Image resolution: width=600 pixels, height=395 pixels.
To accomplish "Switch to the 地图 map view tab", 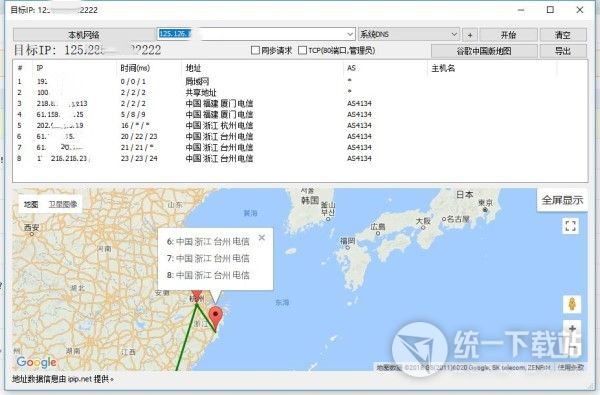I will point(31,204).
